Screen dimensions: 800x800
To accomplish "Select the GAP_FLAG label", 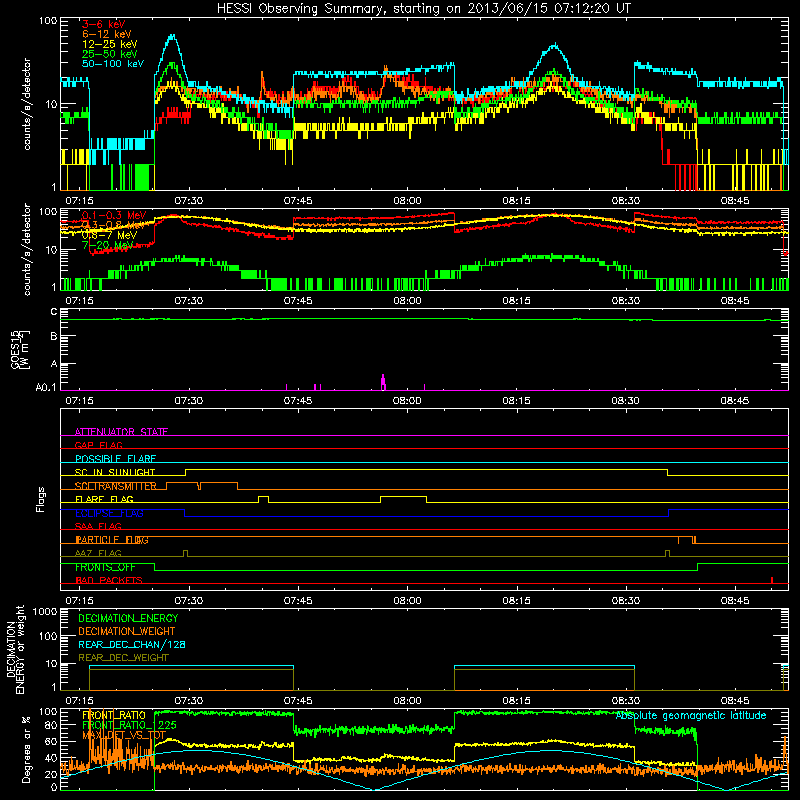I will pos(98,445).
